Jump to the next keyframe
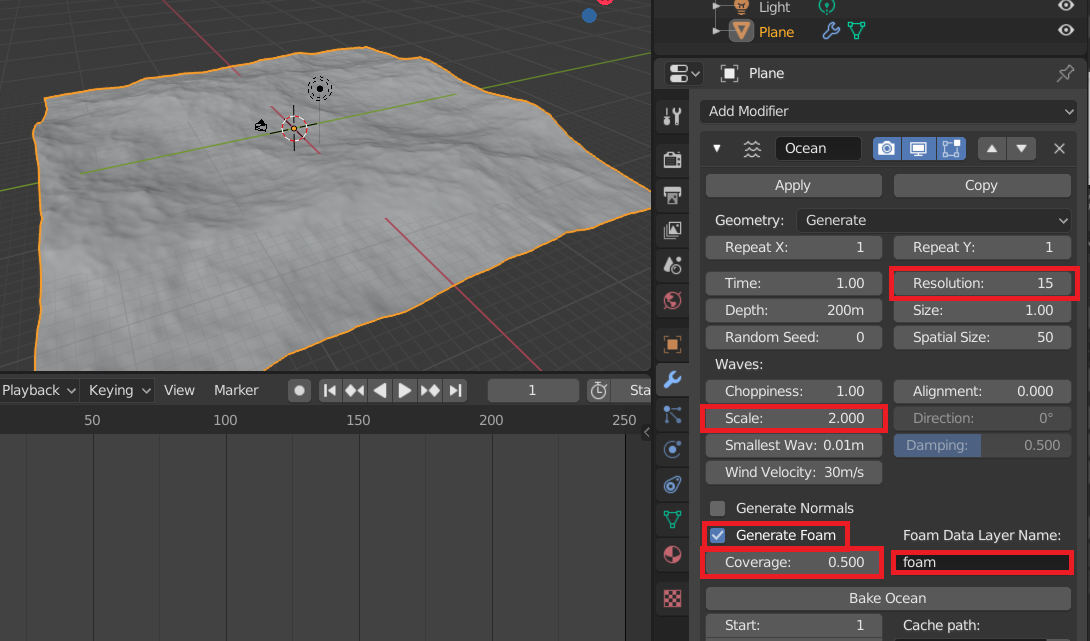This screenshot has width=1090, height=641. 430,391
